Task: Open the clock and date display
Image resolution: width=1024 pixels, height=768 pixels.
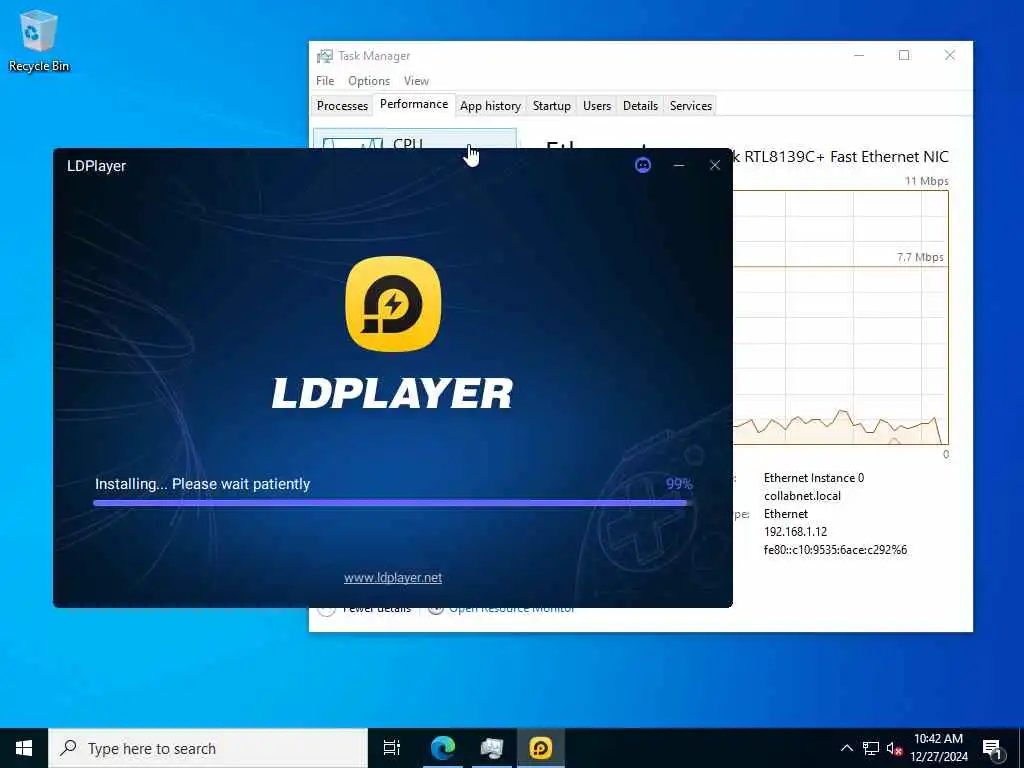Action: click(938, 748)
